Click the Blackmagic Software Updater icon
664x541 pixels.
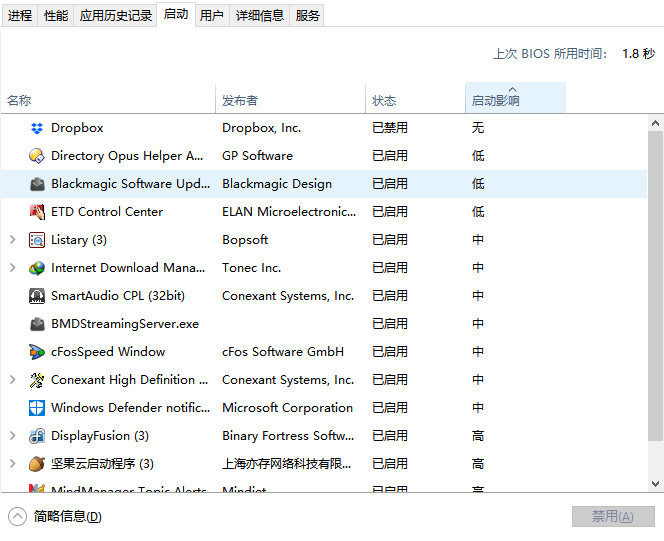(x=37, y=184)
